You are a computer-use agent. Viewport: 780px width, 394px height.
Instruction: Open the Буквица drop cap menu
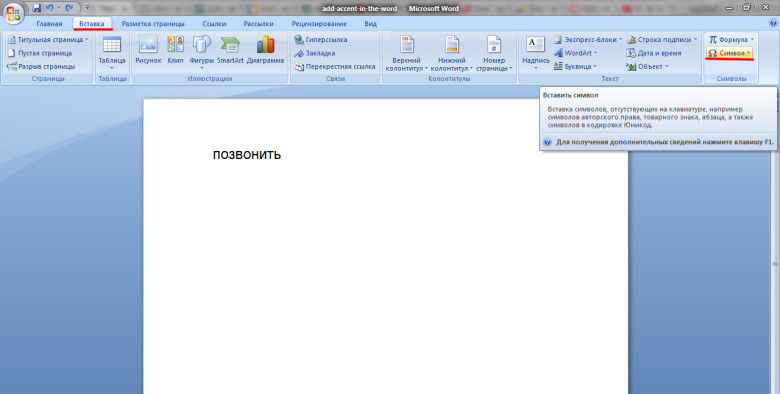click(575, 66)
